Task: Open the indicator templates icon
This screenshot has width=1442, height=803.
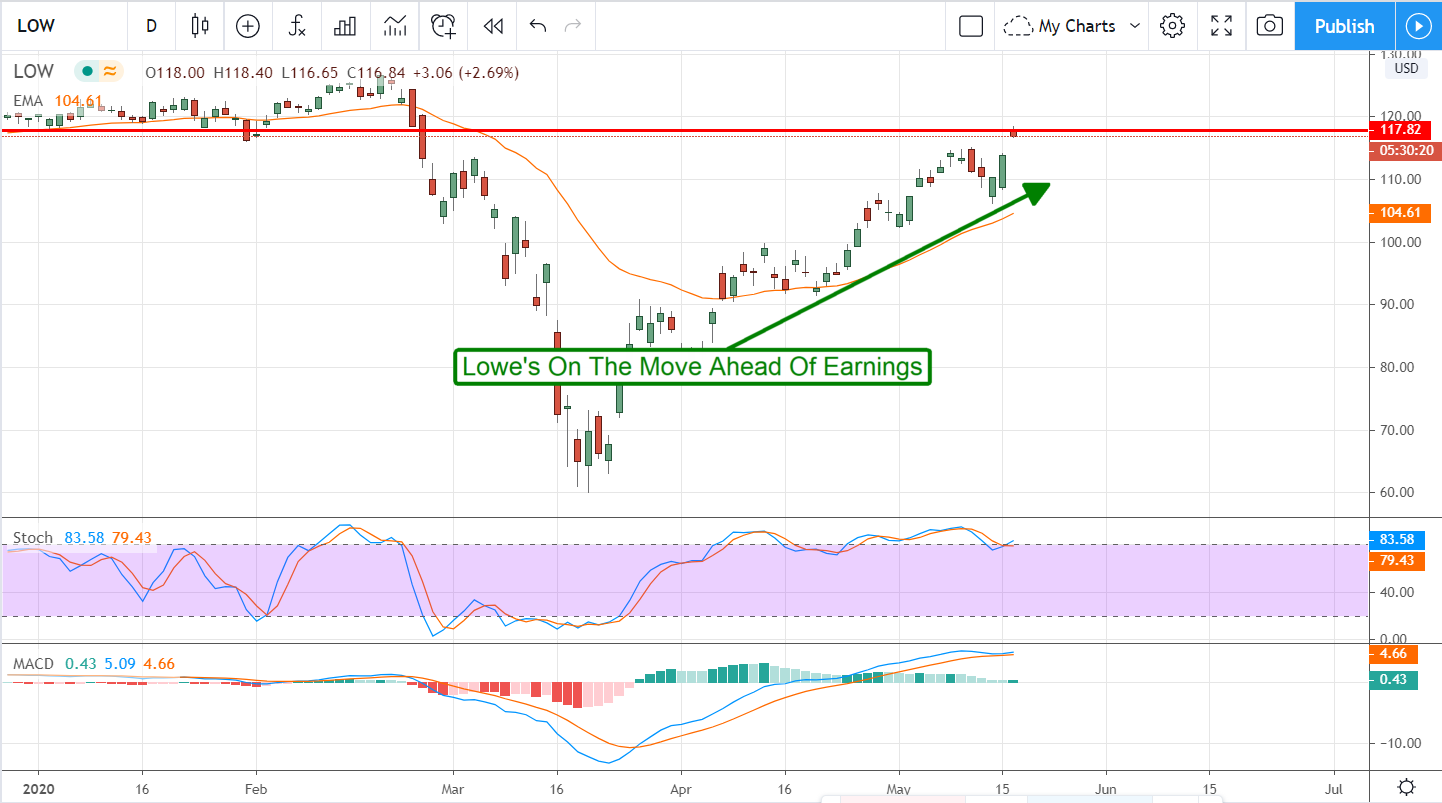Action: click(394, 26)
